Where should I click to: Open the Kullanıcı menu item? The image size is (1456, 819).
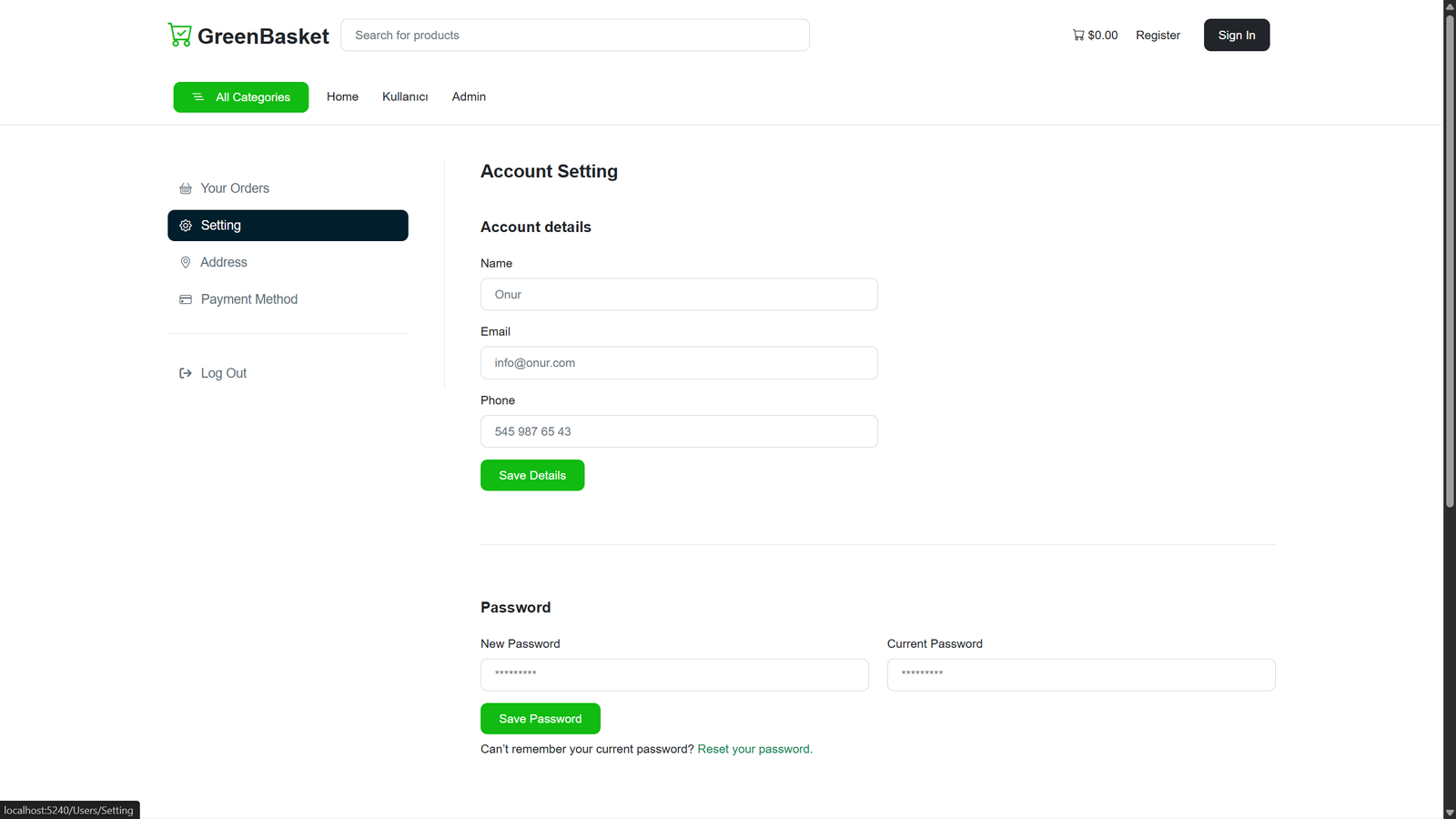click(405, 96)
